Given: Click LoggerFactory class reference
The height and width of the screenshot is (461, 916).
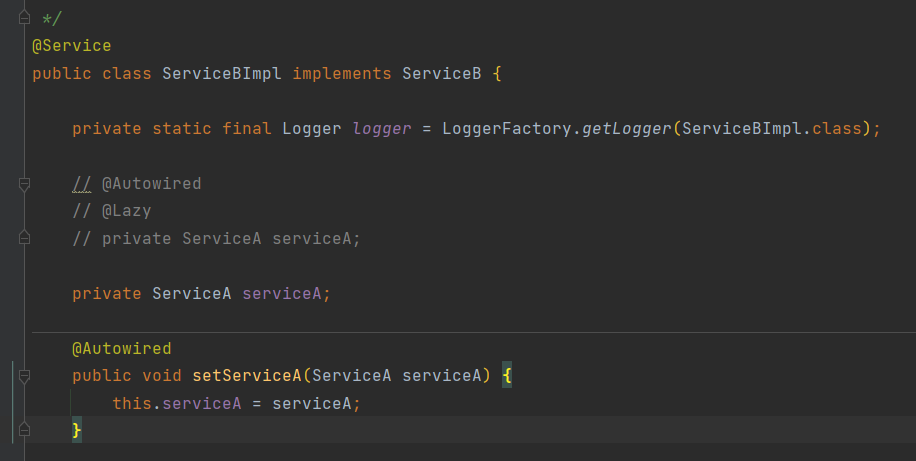Looking at the screenshot, I should [506, 129].
